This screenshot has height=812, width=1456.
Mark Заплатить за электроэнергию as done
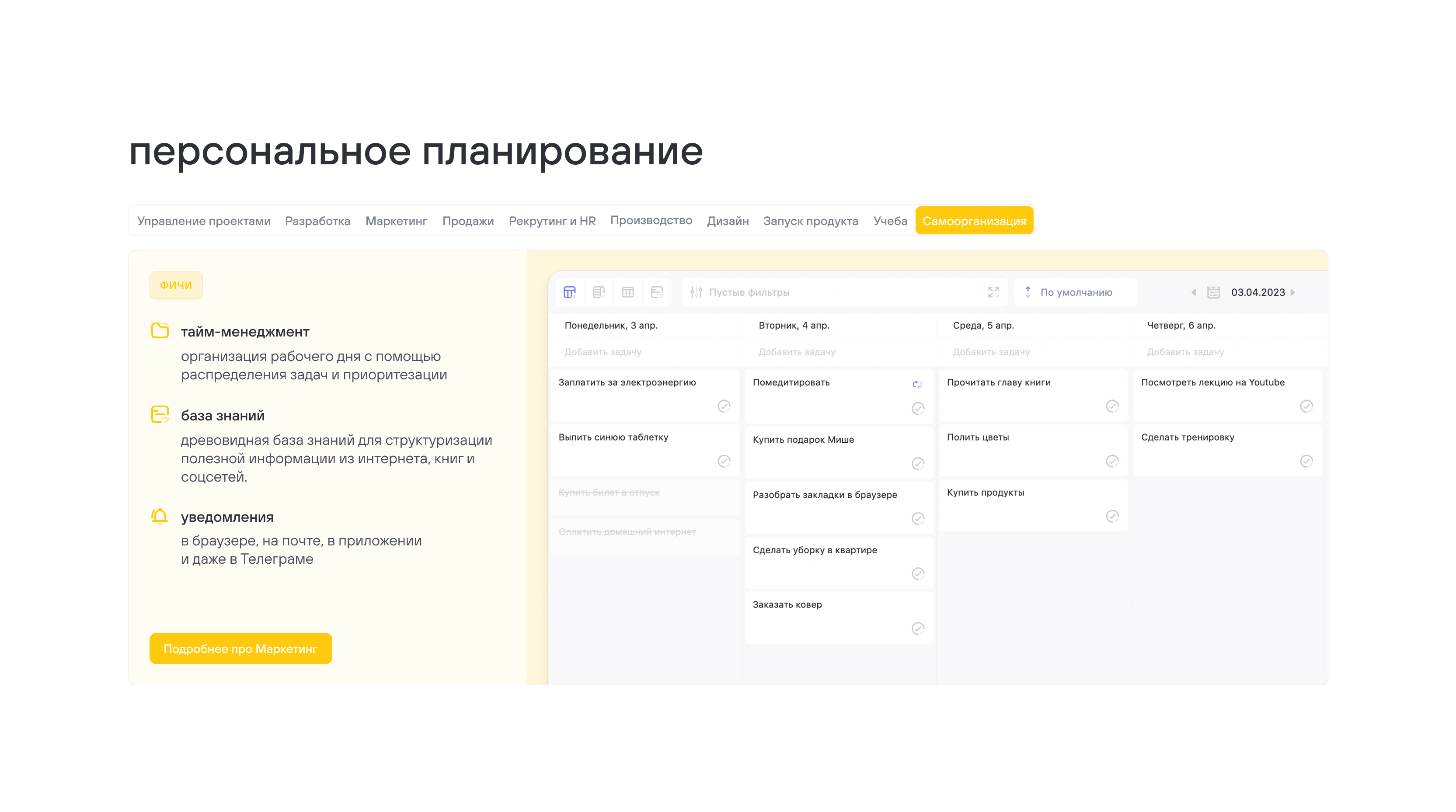[x=724, y=406]
